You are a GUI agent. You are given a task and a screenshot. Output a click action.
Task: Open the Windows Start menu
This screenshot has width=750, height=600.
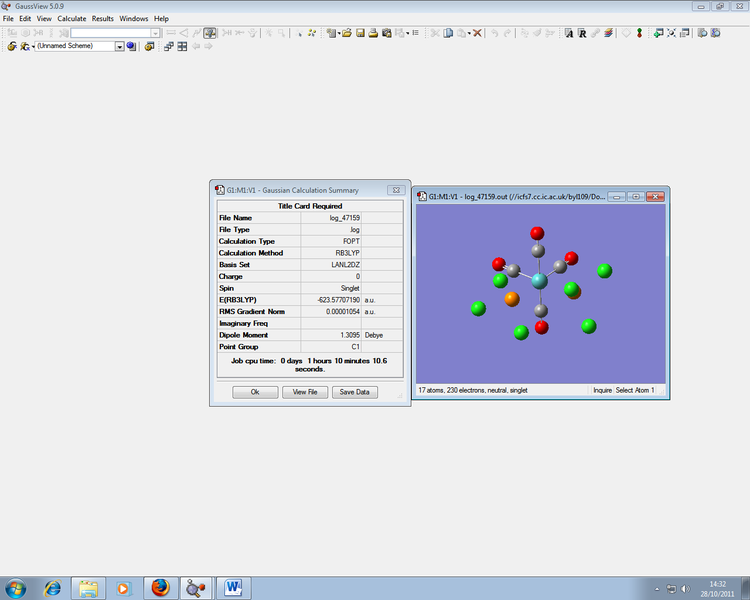(x=15, y=588)
